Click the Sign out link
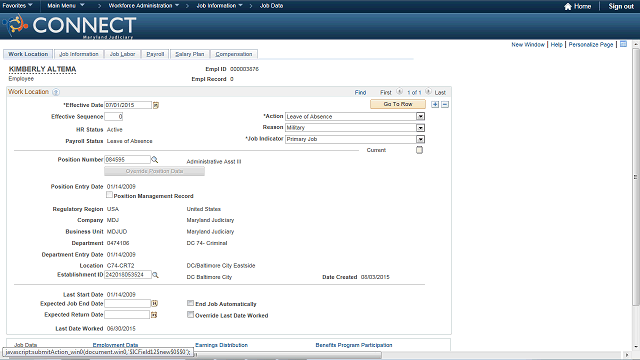Image resolution: width=640 pixels, height=360 pixels. tap(621, 6)
